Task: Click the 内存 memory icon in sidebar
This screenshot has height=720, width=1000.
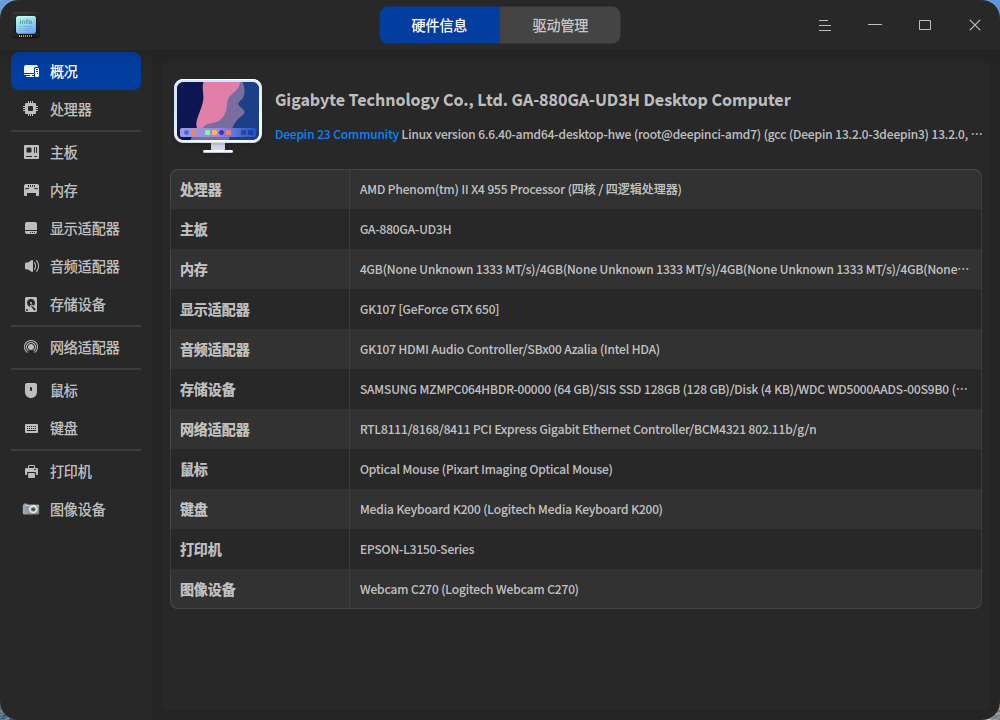Action: coord(31,190)
